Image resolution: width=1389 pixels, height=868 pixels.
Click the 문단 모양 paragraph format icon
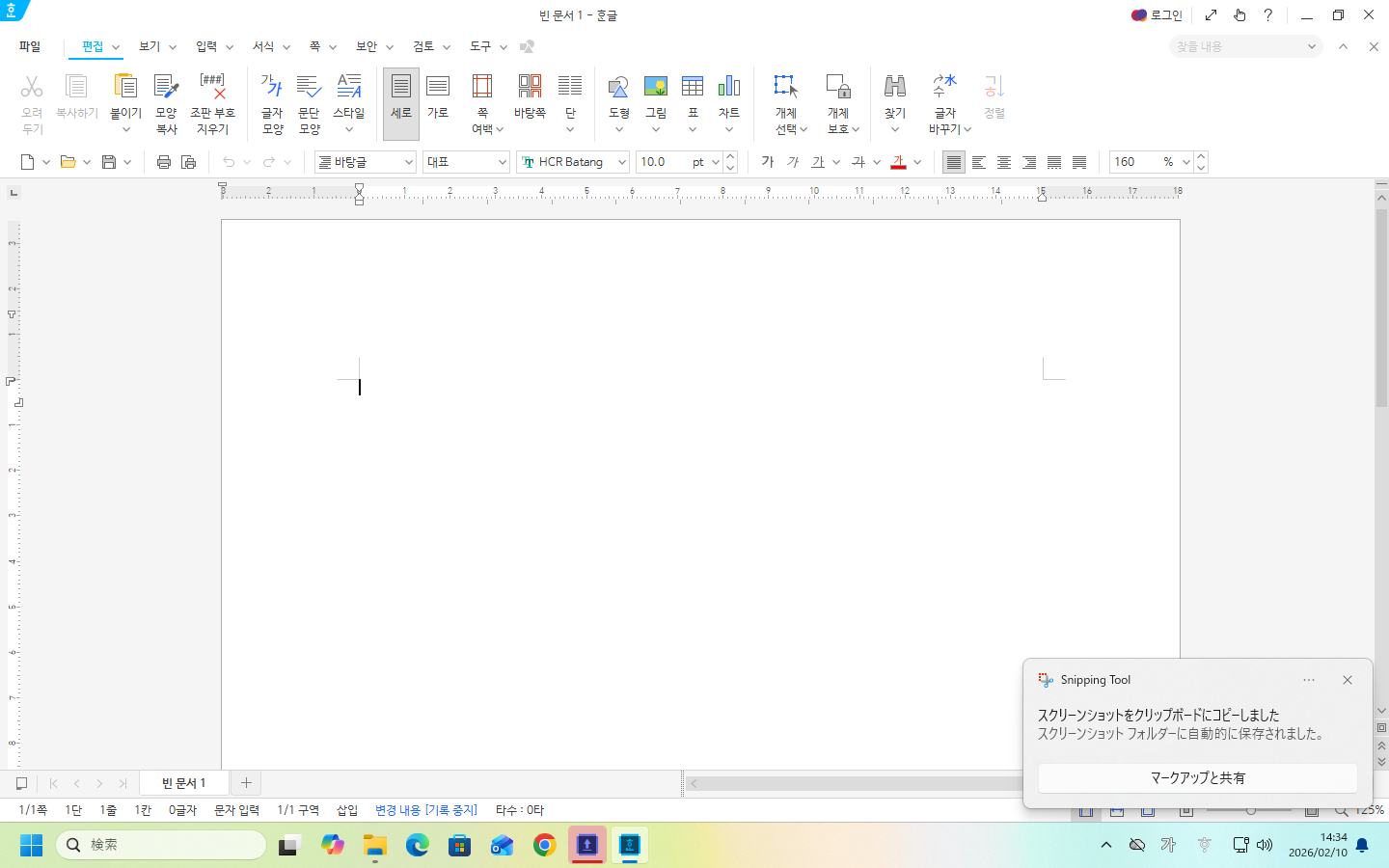[309, 88]
